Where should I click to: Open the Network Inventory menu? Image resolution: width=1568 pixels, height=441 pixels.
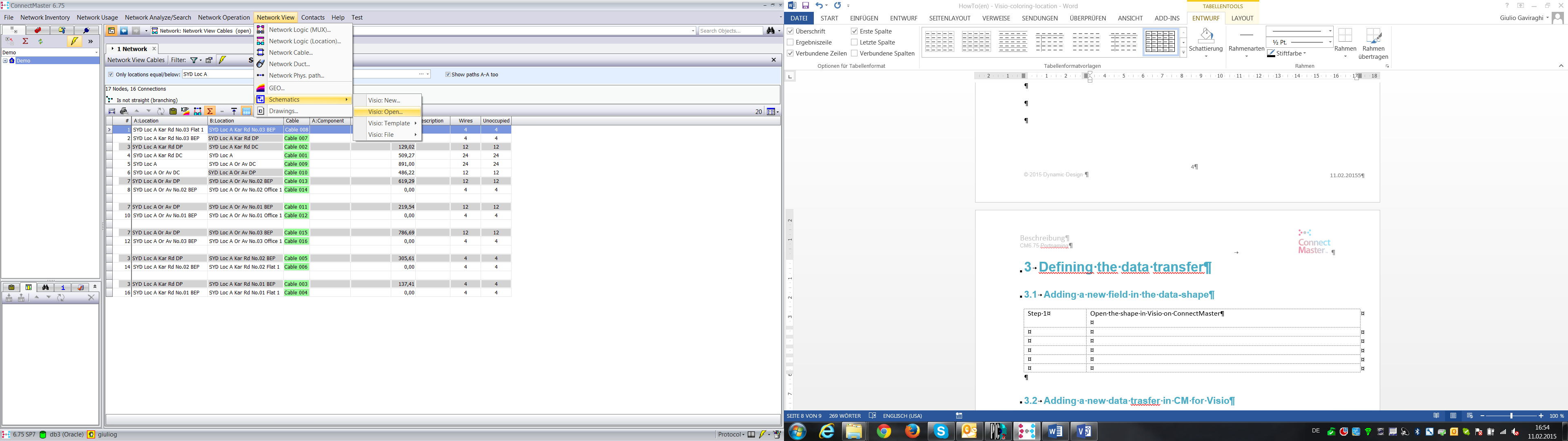45,18
